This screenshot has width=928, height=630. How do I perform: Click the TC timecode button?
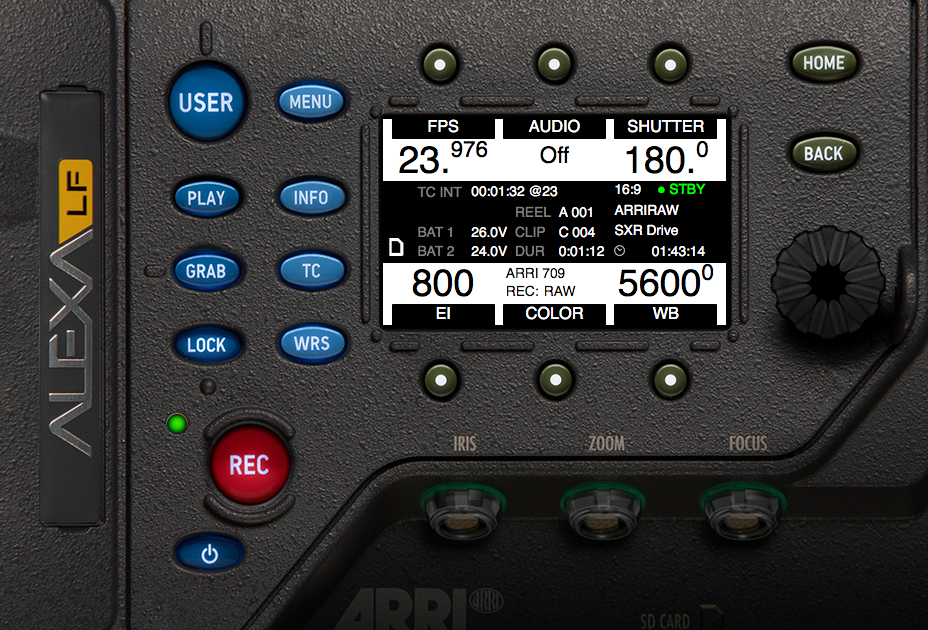point(311,271)
